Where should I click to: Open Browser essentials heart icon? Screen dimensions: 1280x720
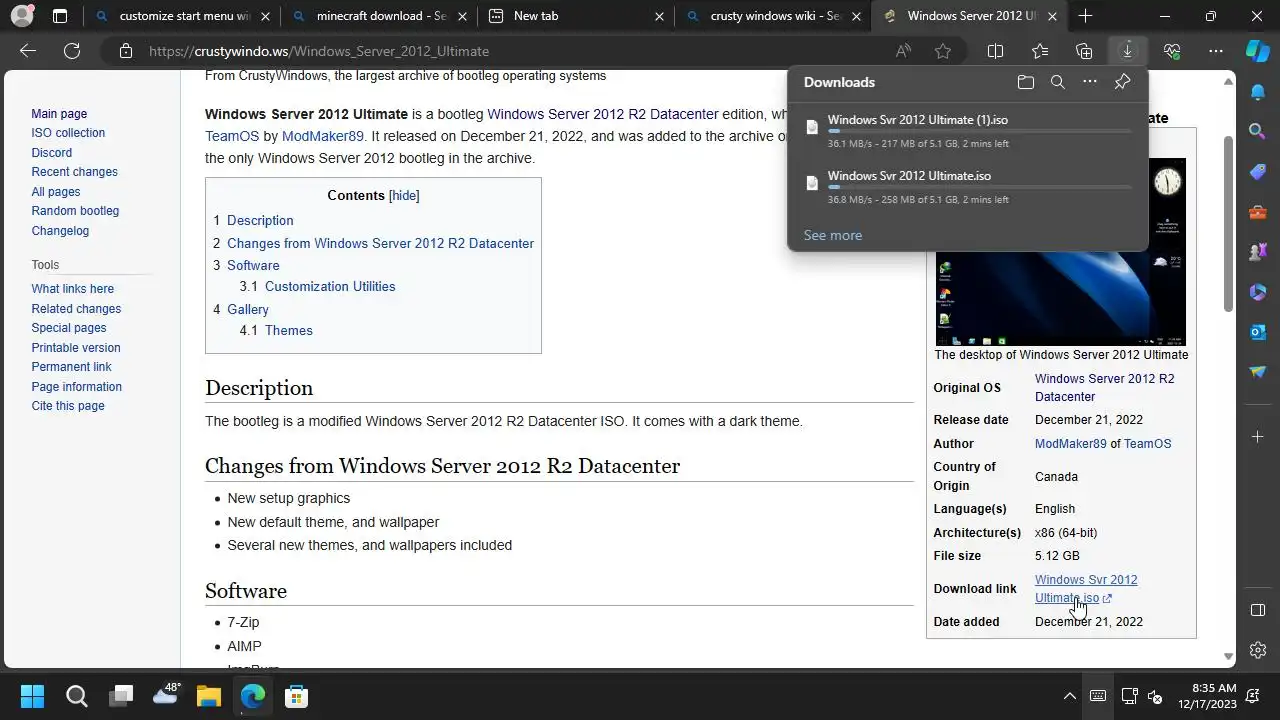(x=1172, y=51)
